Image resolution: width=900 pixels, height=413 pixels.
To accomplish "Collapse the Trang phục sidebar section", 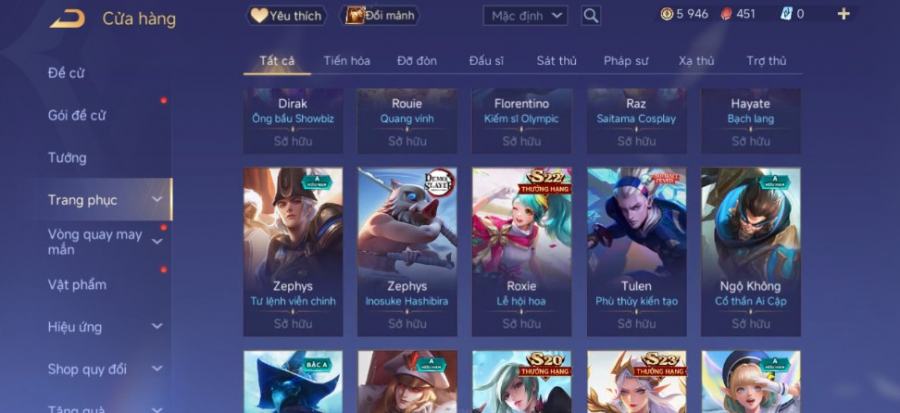I will (157, 200).
